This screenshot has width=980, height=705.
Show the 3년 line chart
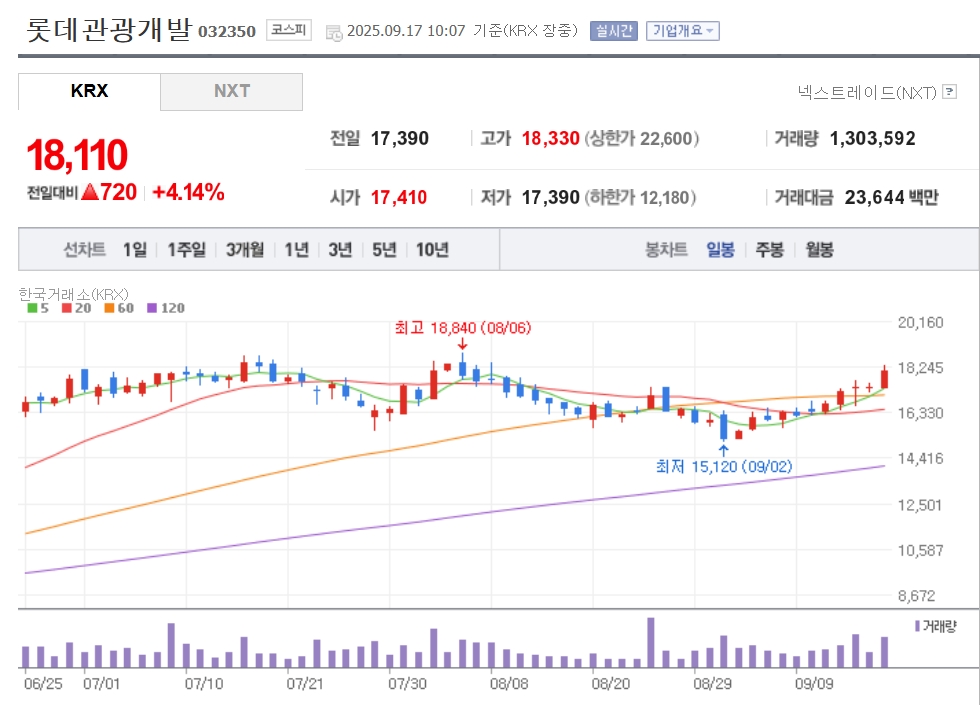pos(341,250)
